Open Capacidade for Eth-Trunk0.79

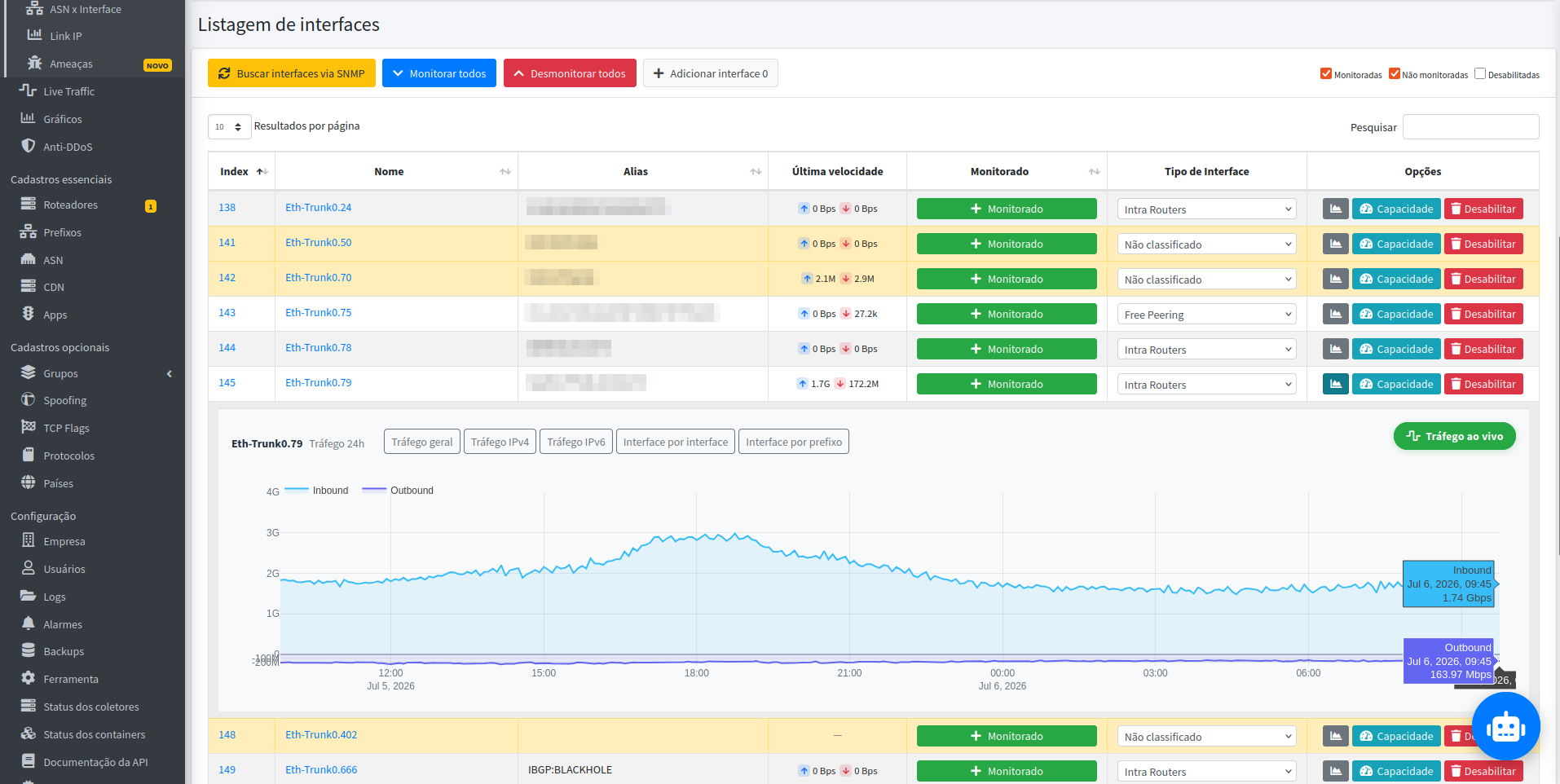[x=1396, y=384]
